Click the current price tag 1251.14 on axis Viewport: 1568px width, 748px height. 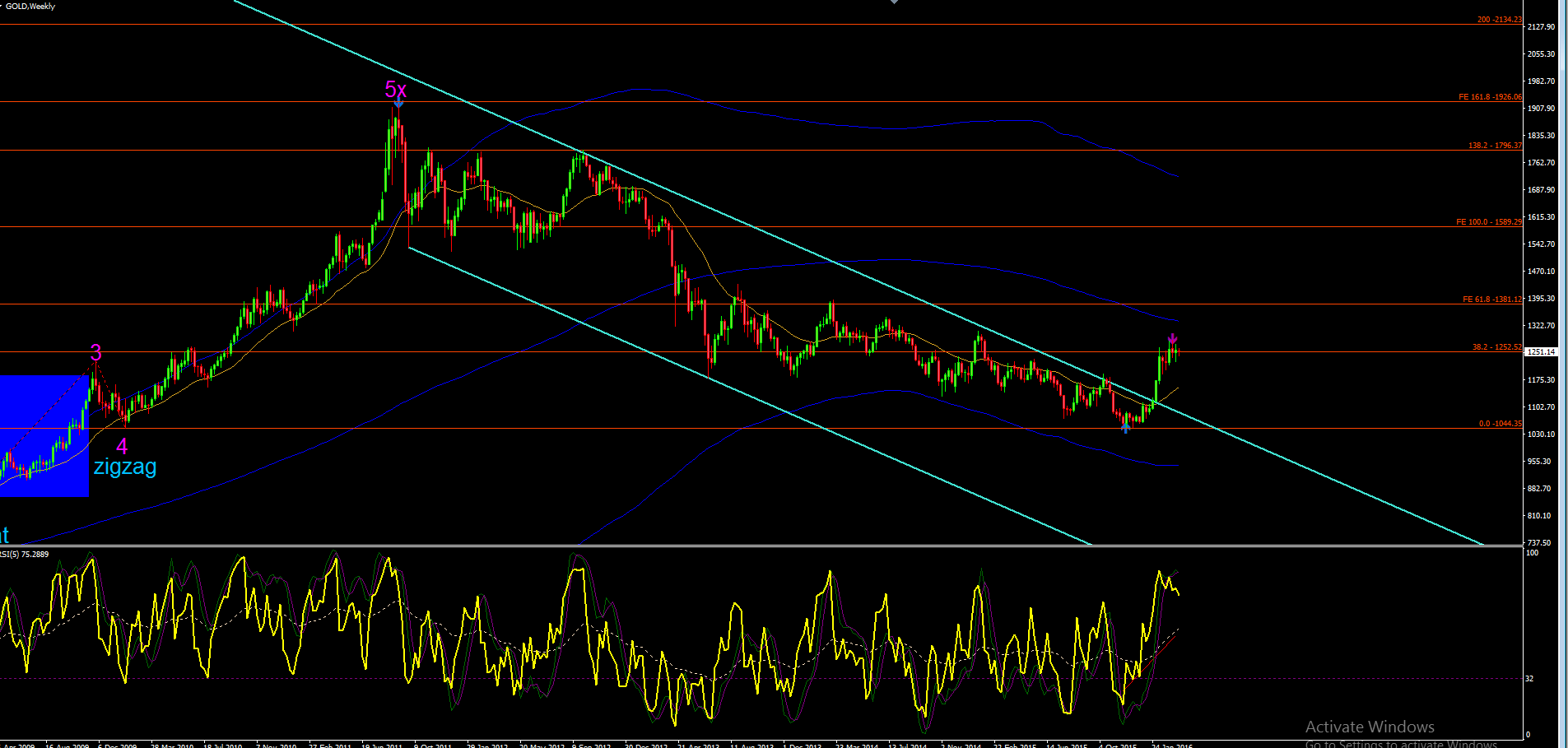(x=1542, y=352)
